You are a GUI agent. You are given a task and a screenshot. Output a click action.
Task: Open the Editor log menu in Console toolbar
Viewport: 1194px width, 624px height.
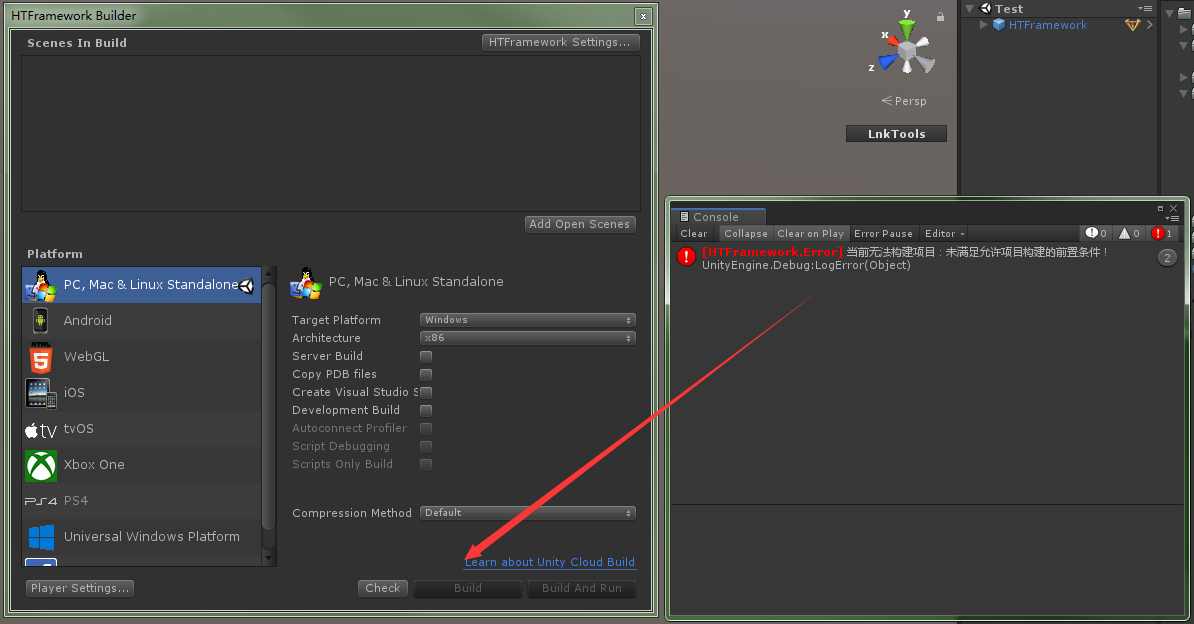[943, 233]
